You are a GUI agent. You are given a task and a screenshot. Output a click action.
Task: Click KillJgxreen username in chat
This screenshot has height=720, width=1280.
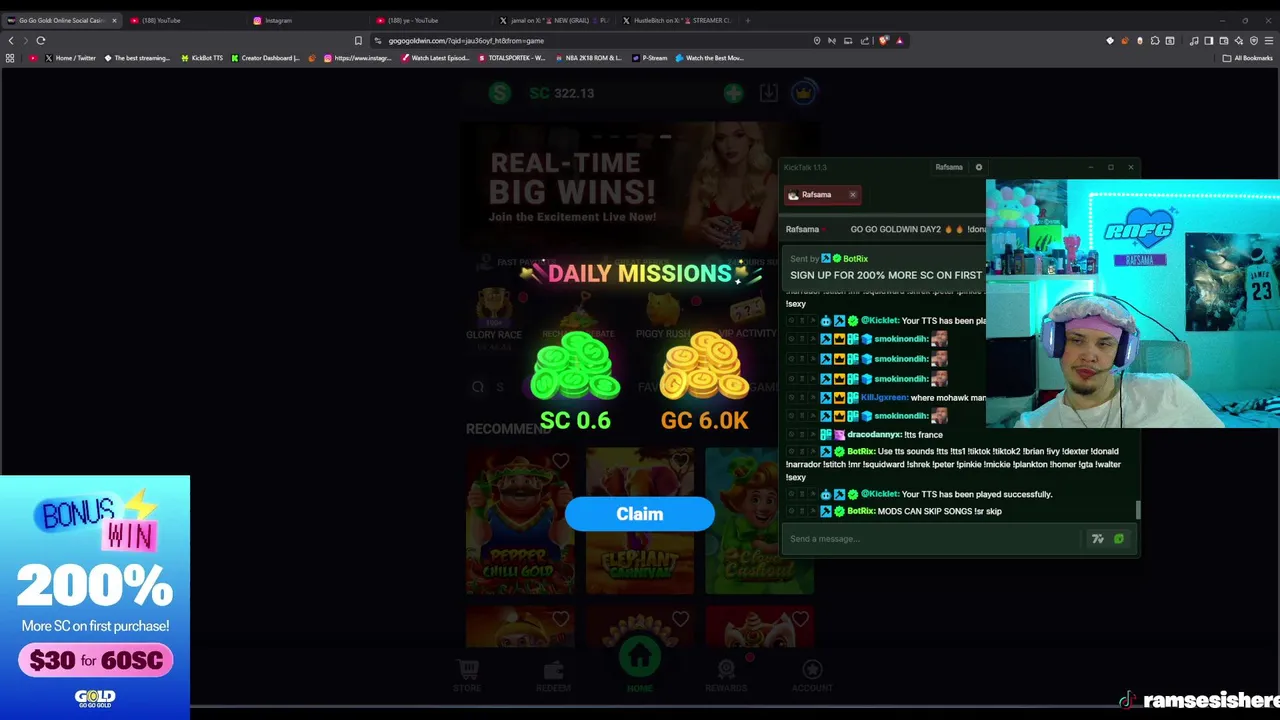pos(884,398)
